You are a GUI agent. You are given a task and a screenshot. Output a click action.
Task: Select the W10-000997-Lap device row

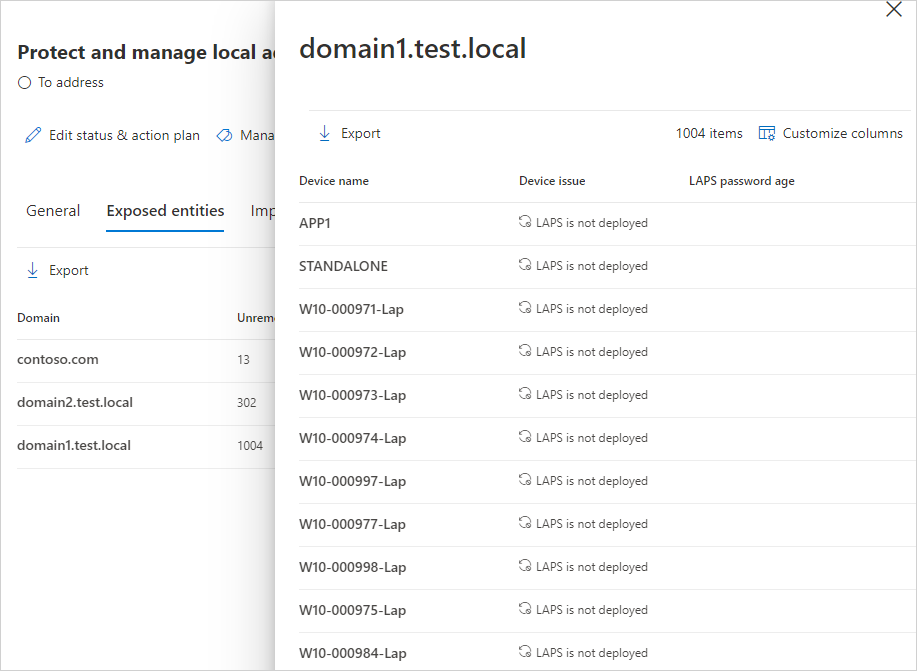coord(352,481)
